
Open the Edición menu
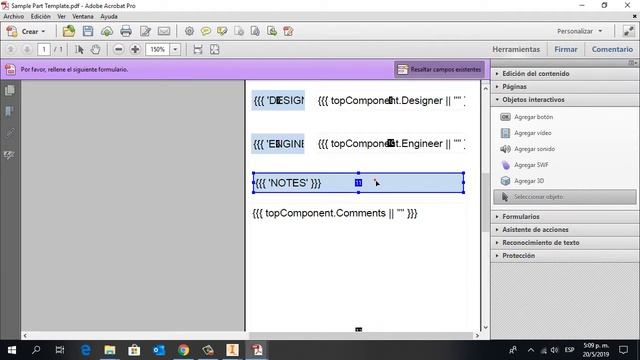coord(41,16)
